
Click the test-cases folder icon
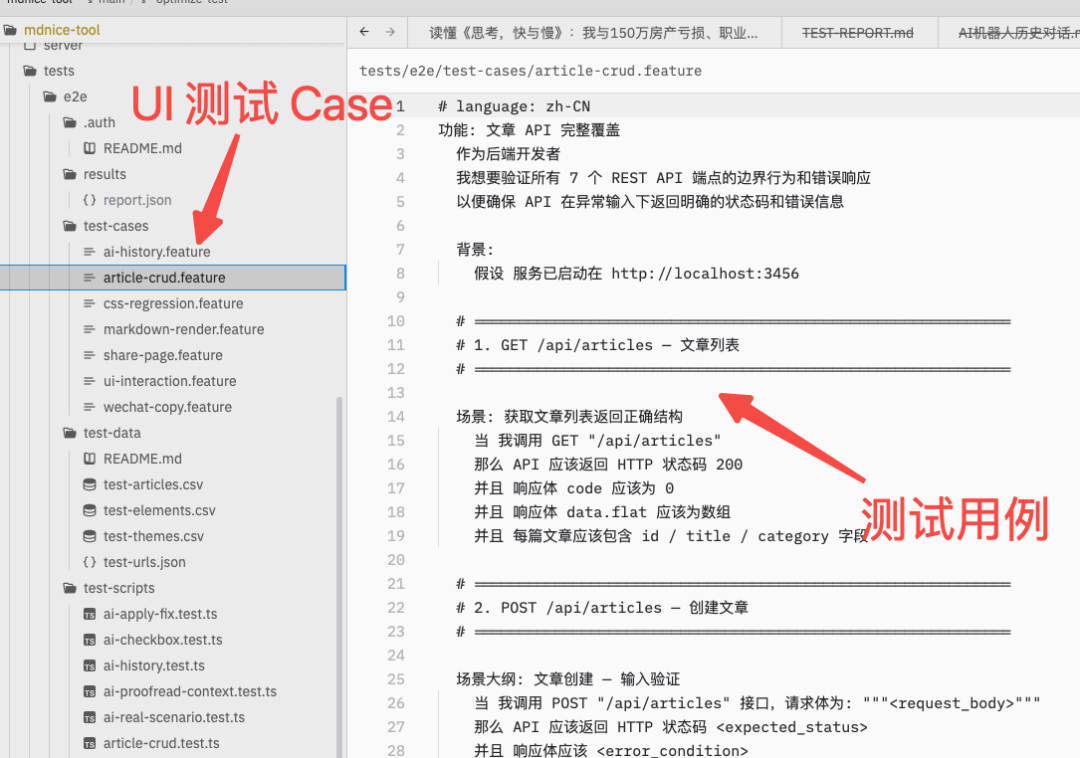click(70, 226)
